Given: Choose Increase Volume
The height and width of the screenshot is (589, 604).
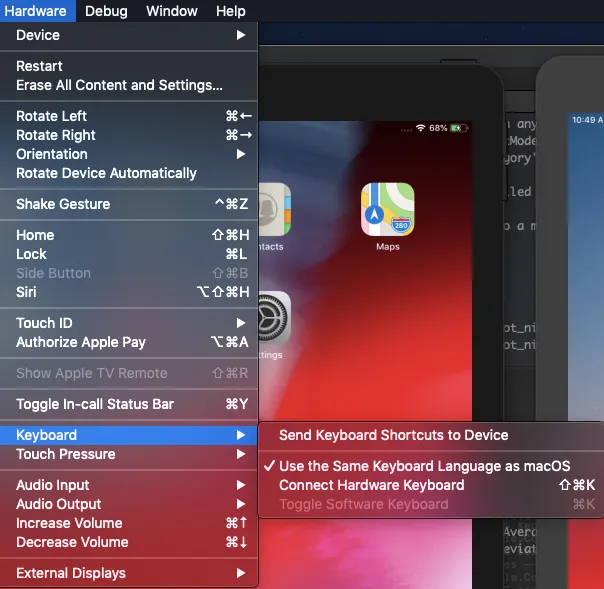Looking at the screenshot, I should pyautogui.click(x=129, y=523).
